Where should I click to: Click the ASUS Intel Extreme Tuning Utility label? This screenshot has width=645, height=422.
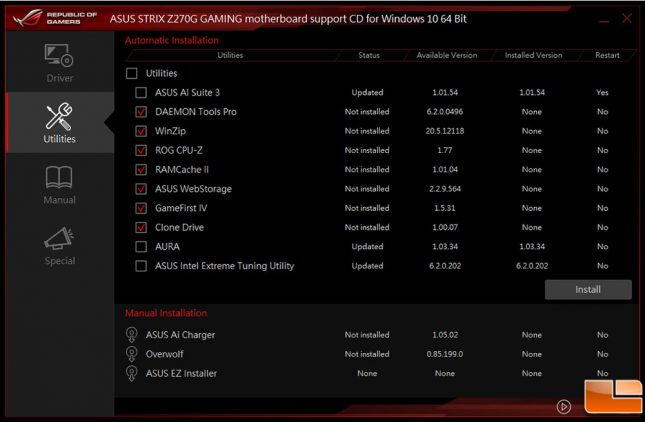click(224, 266)
